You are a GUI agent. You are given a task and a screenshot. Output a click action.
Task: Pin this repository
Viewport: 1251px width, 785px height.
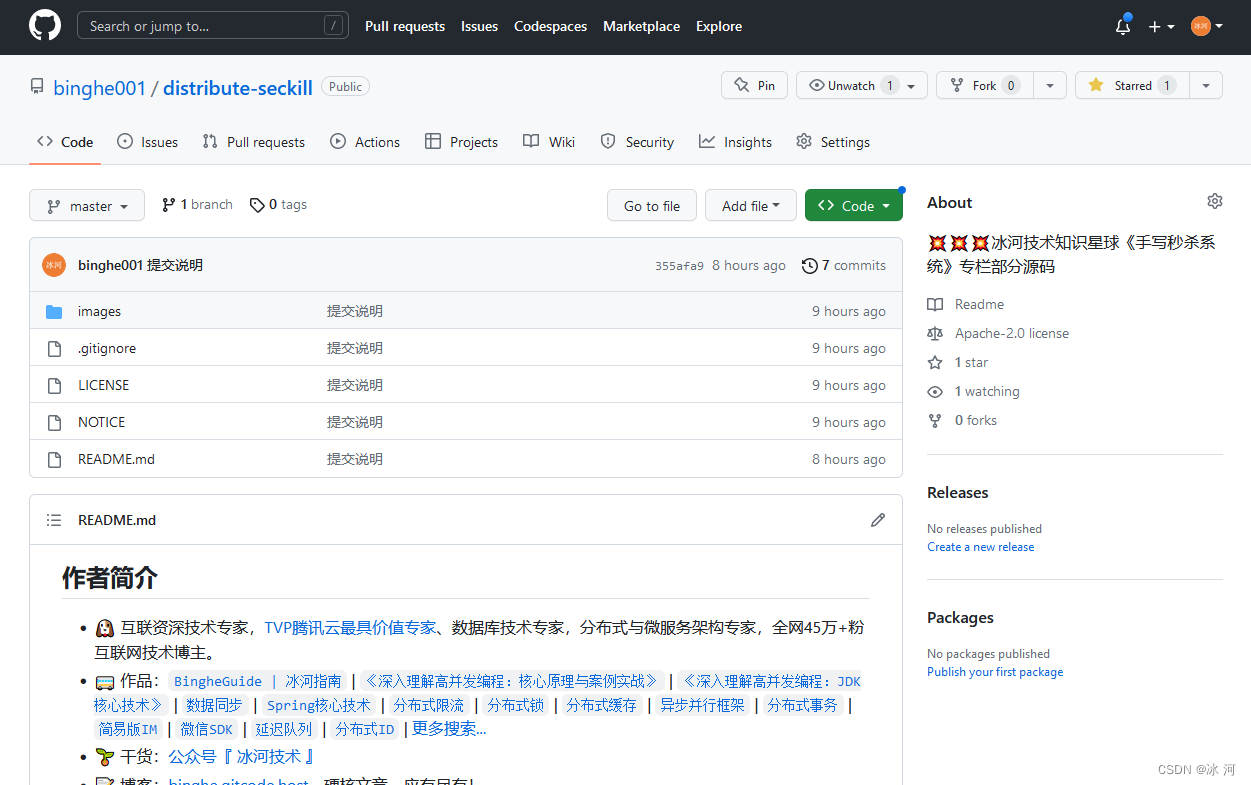754,85
